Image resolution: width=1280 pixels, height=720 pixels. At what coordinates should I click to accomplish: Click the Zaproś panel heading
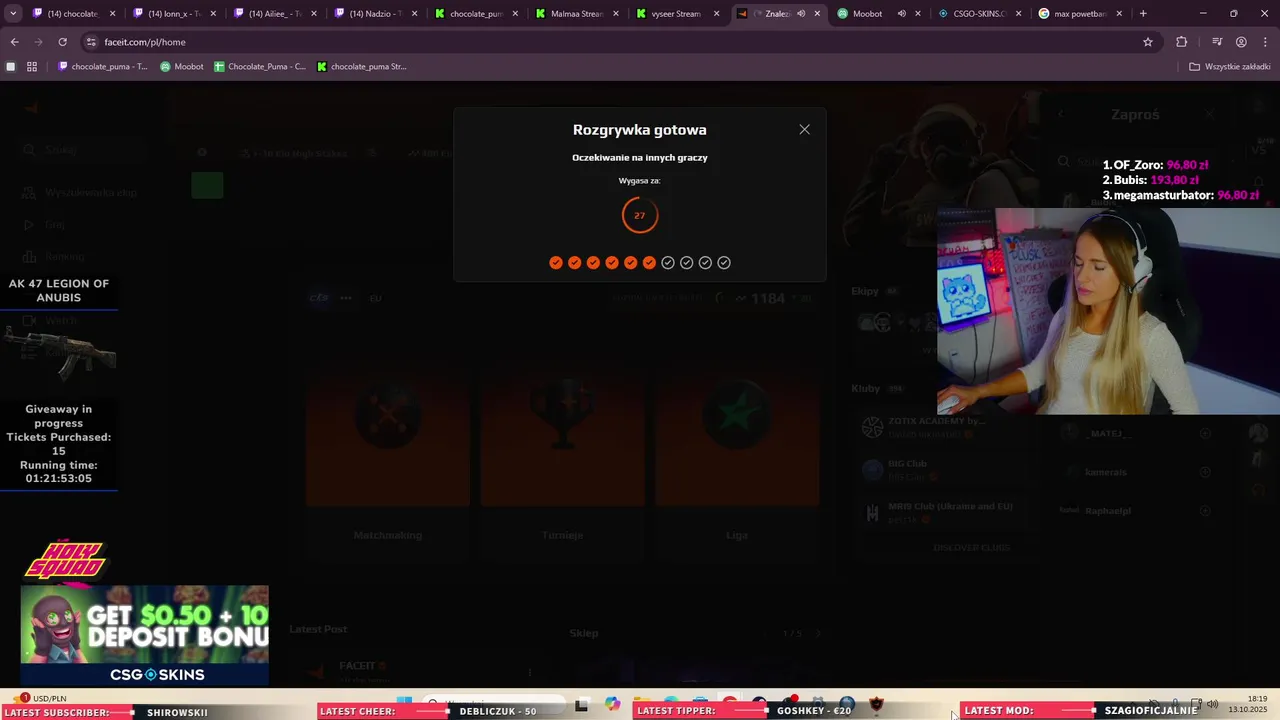pos(1135,115)
